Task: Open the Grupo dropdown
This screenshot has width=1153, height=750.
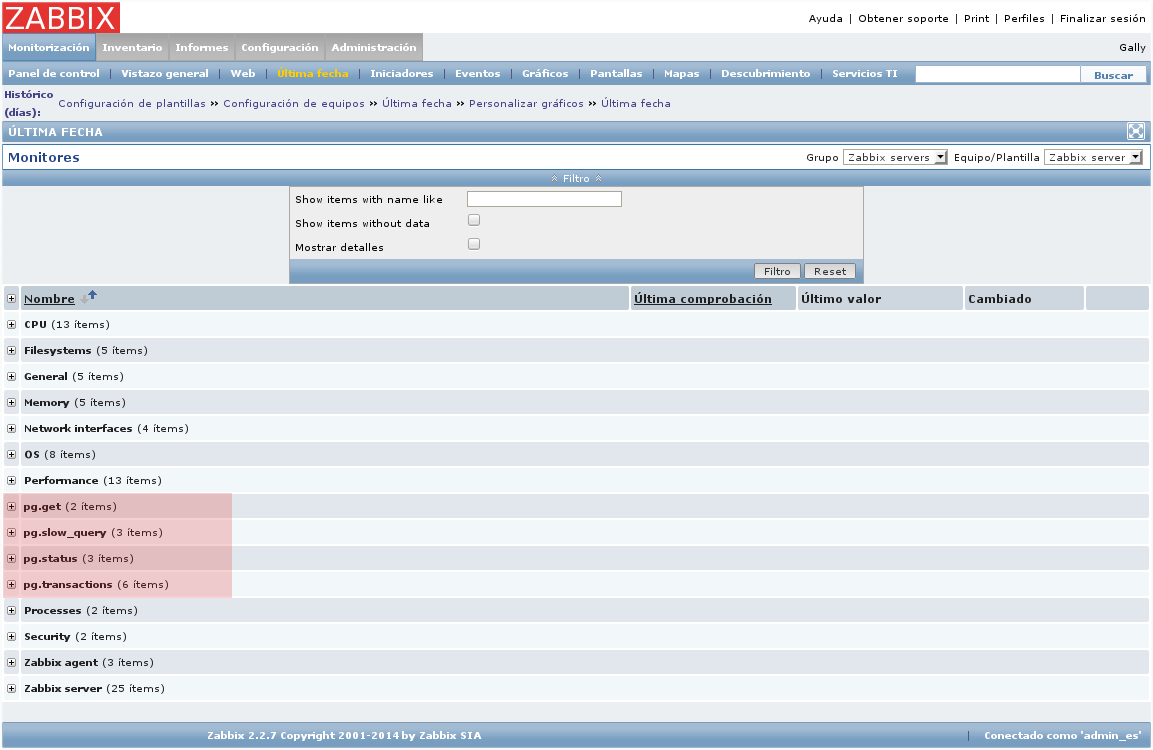Action: coord(895,157)
